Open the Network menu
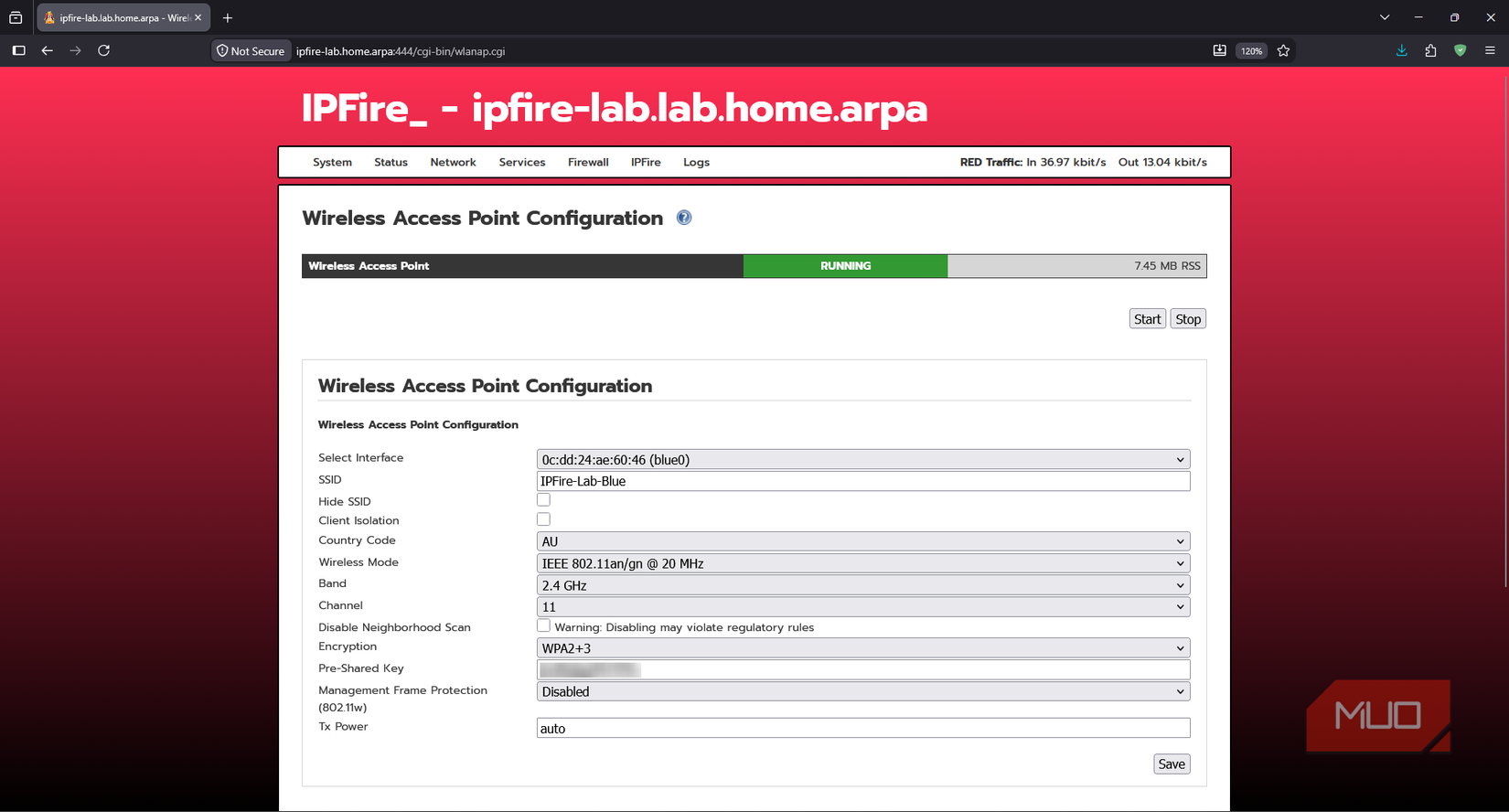This screenshot has height=812, width=1509. (x=453, y=163)
